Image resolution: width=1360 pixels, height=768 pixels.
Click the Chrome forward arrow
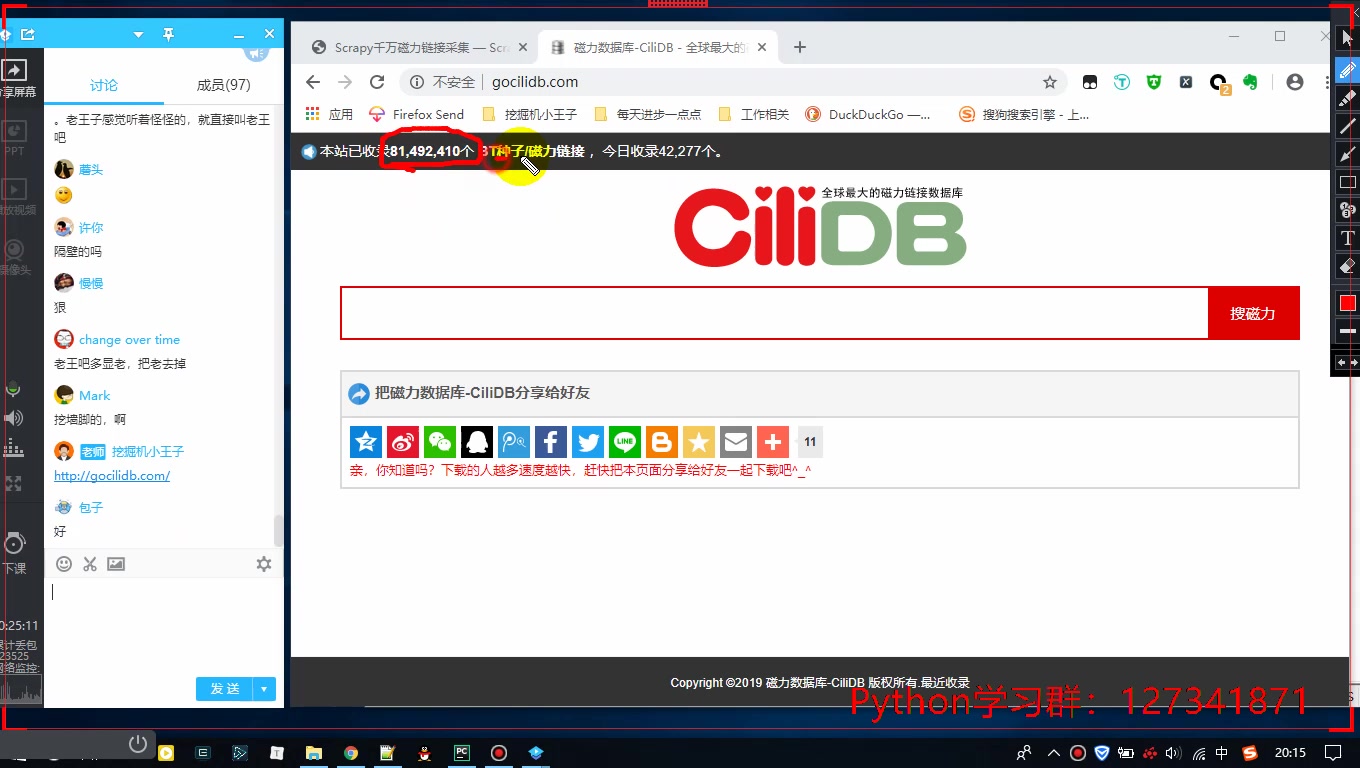point(345,82)
